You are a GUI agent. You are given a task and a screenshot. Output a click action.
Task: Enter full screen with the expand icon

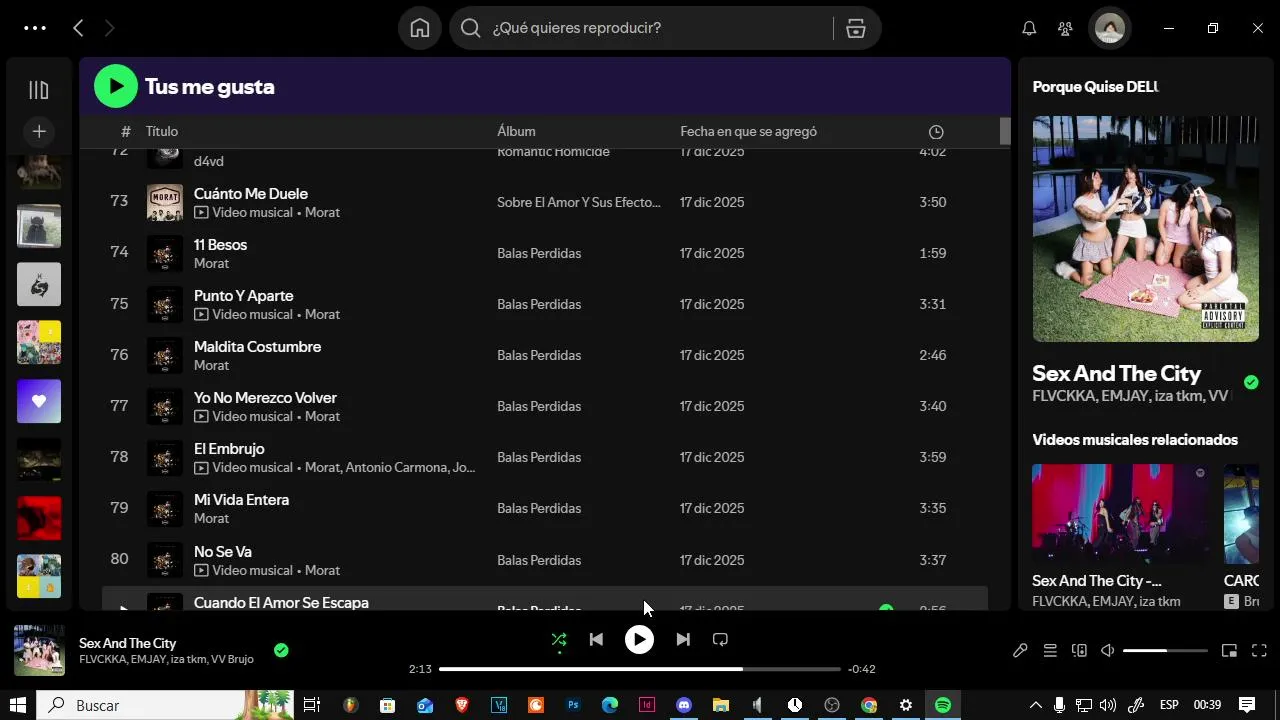click(x=1259, y=650)
